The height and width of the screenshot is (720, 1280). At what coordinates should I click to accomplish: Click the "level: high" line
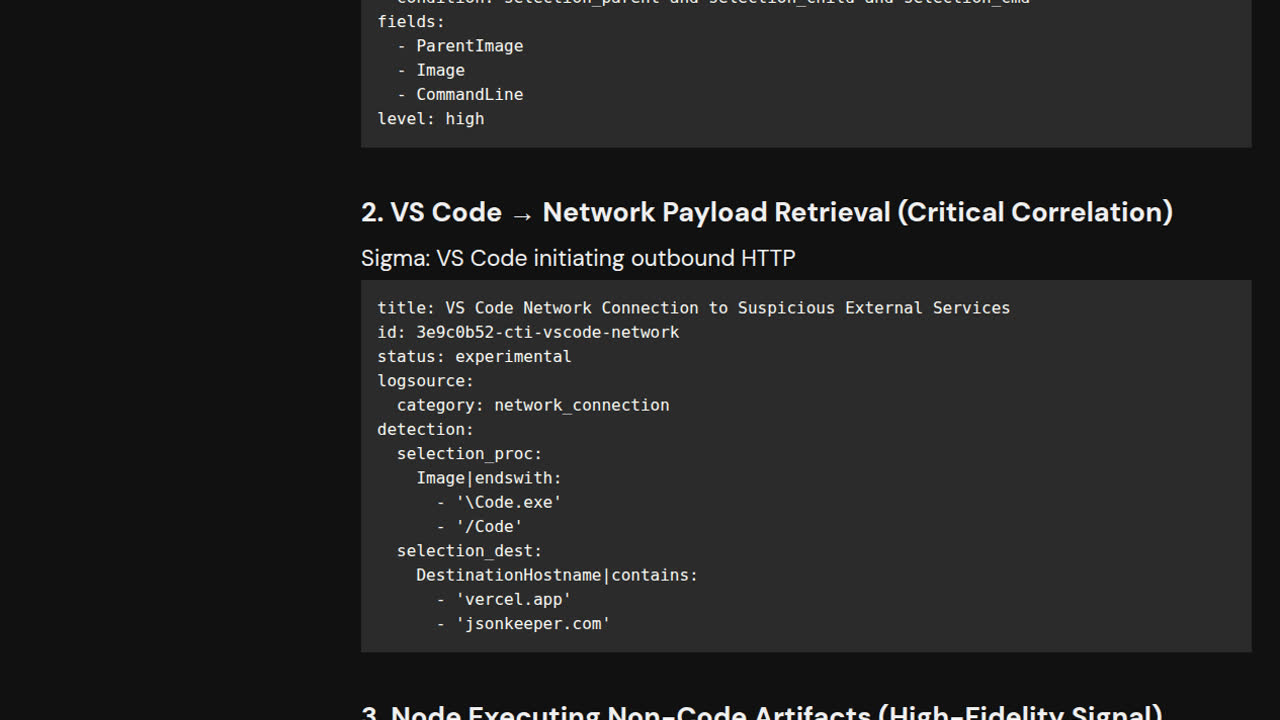pos(431,118)
